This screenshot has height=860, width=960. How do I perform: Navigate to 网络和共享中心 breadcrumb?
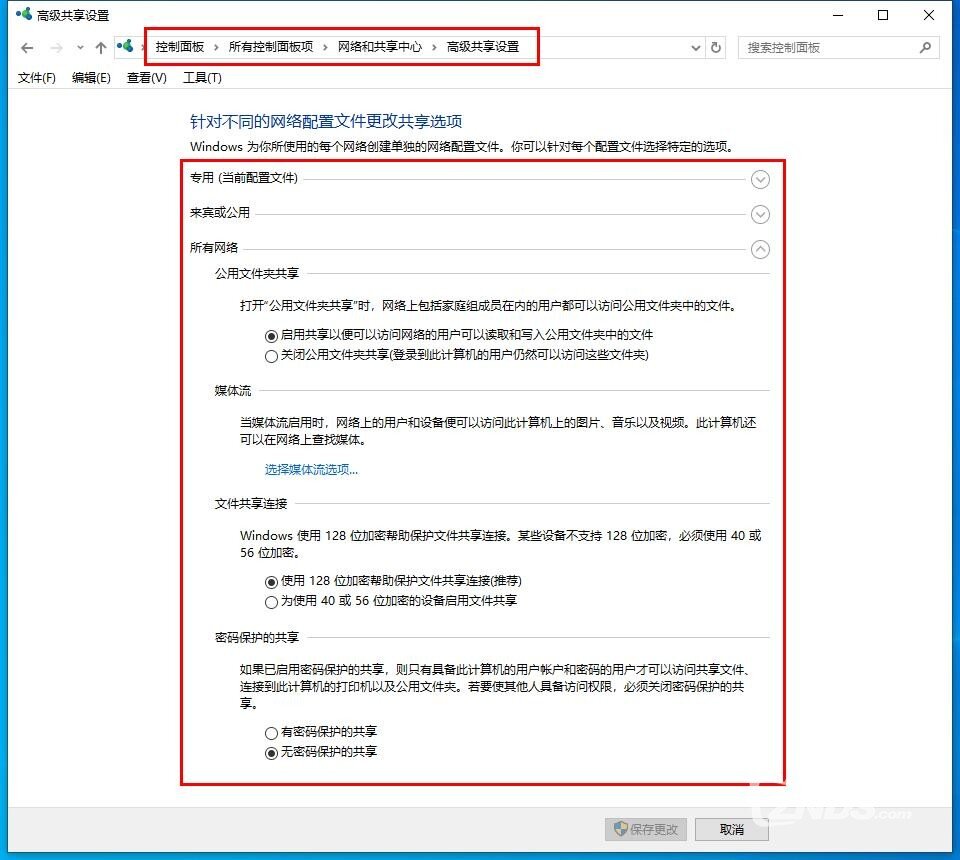380,47
